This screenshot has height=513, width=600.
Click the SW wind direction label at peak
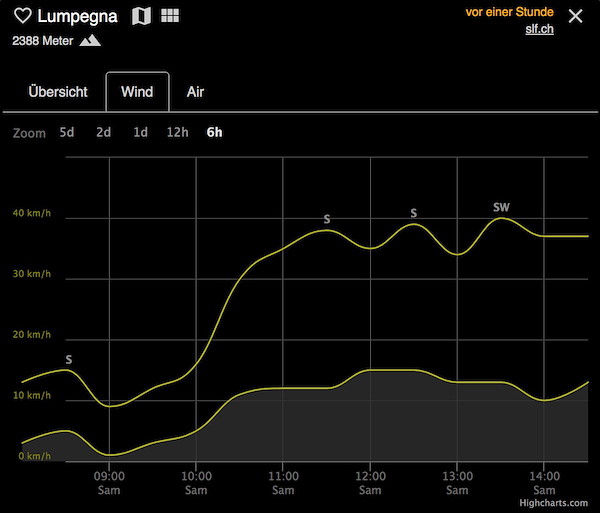[501, 207]
